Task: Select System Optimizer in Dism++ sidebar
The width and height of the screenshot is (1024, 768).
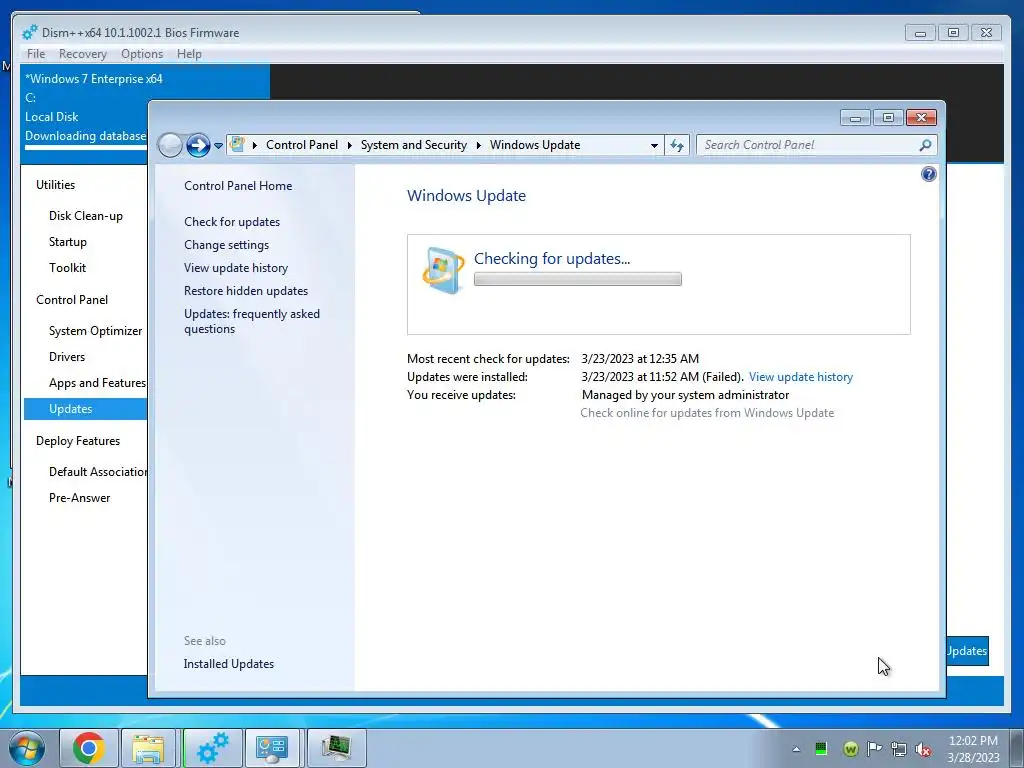Action: 95,330
